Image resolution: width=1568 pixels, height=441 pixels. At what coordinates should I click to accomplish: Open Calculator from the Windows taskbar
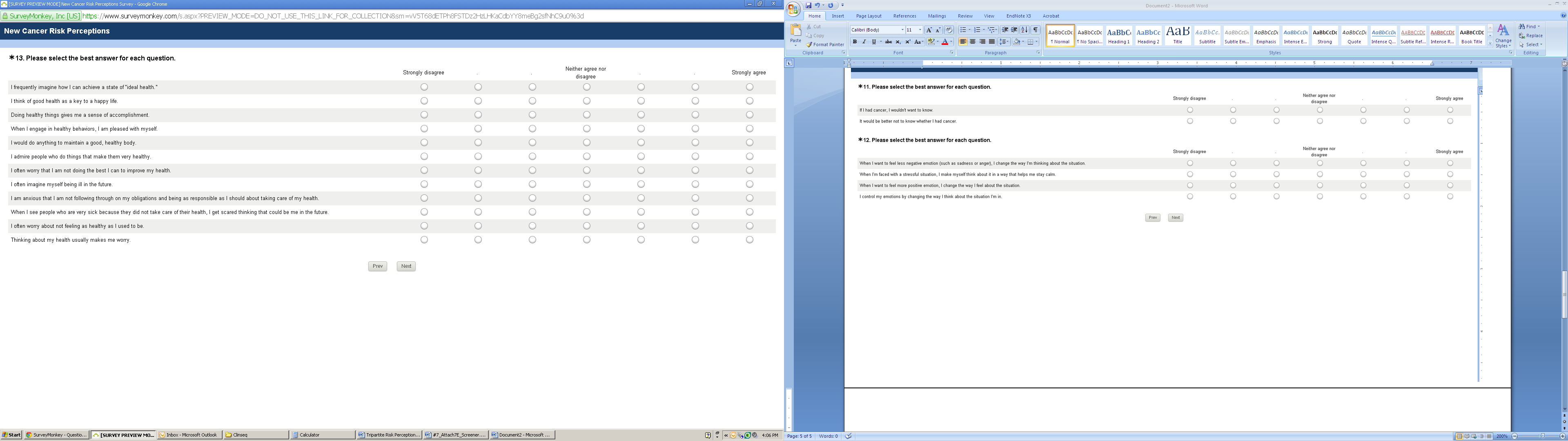321,435
